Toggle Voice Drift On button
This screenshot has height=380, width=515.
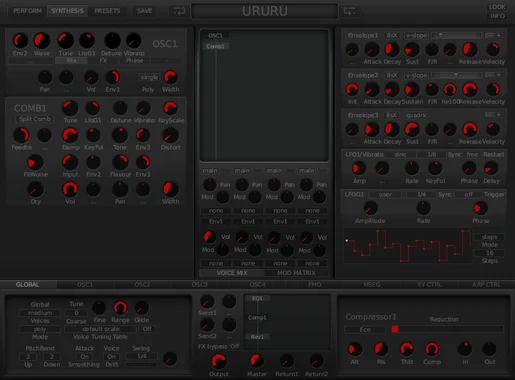point(111,356)
